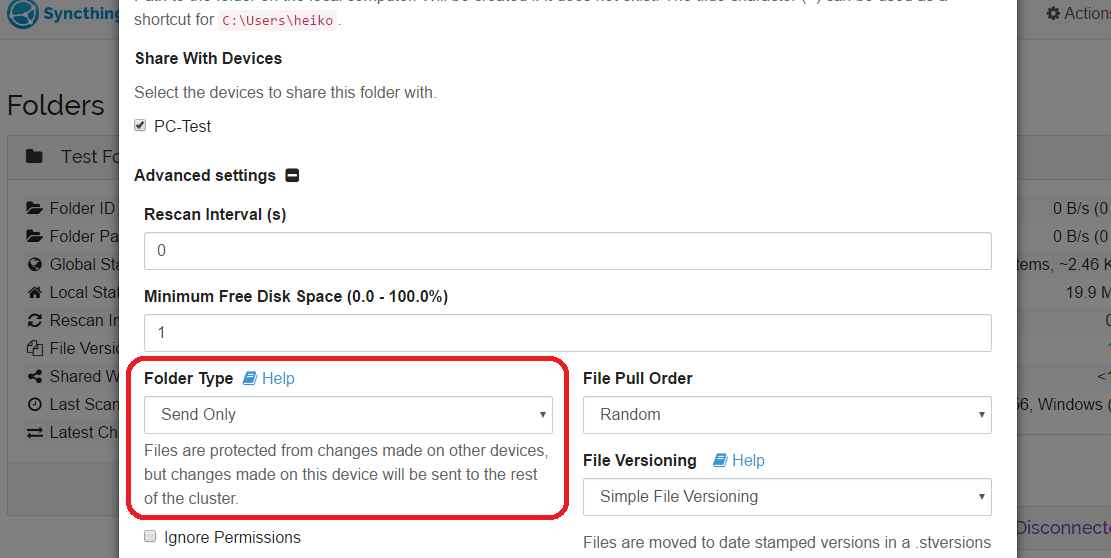Collapse the Advanced settings section

[x=292, y=176]
